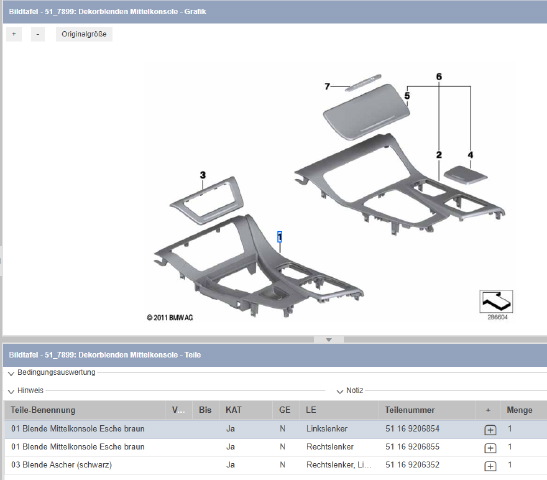Click the Menge column header
The height and width of the screenshot is (480, 547).
(524, 410)
